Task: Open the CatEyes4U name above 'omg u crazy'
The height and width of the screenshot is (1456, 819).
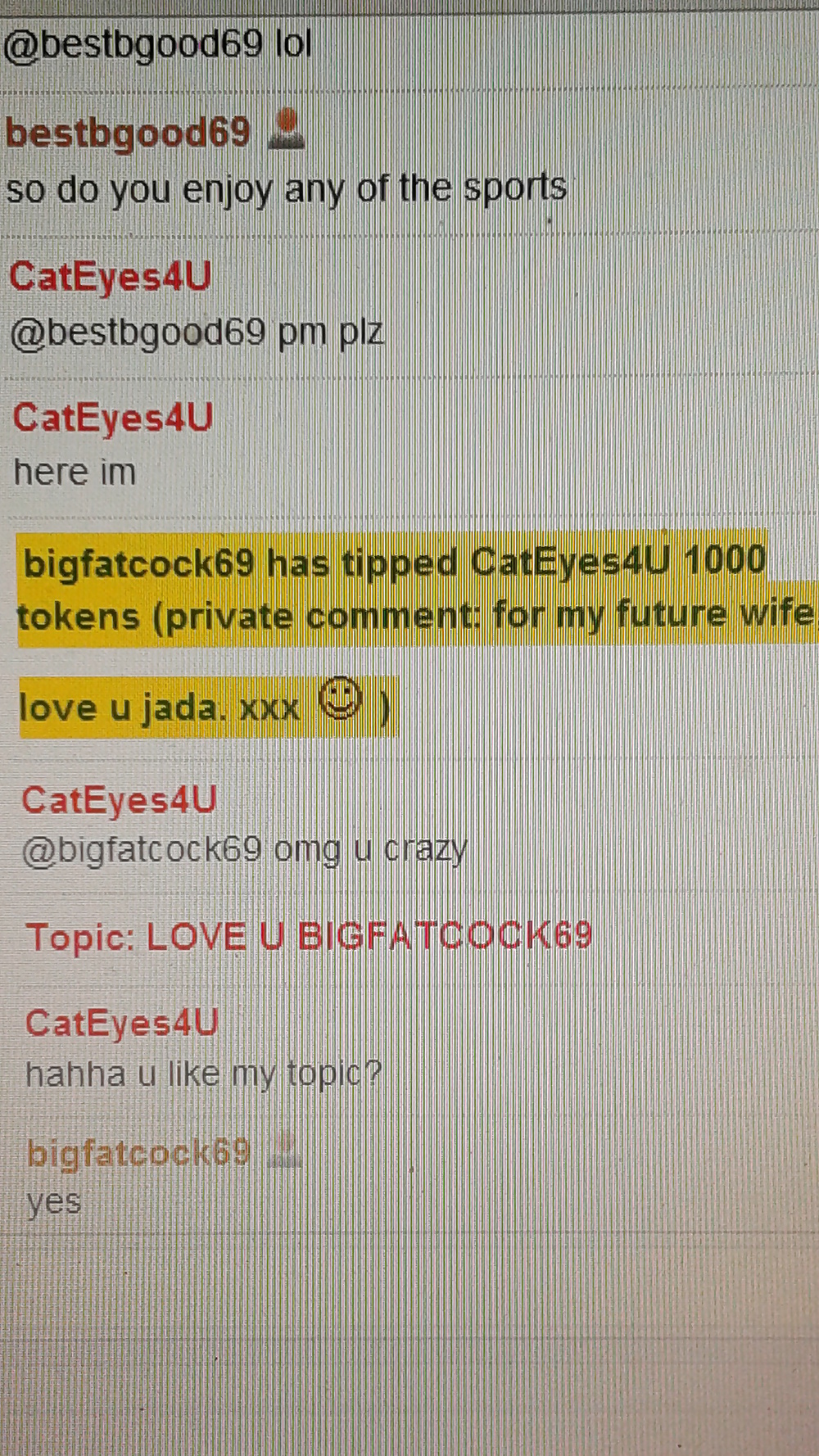Action: [x=120, y=800]
